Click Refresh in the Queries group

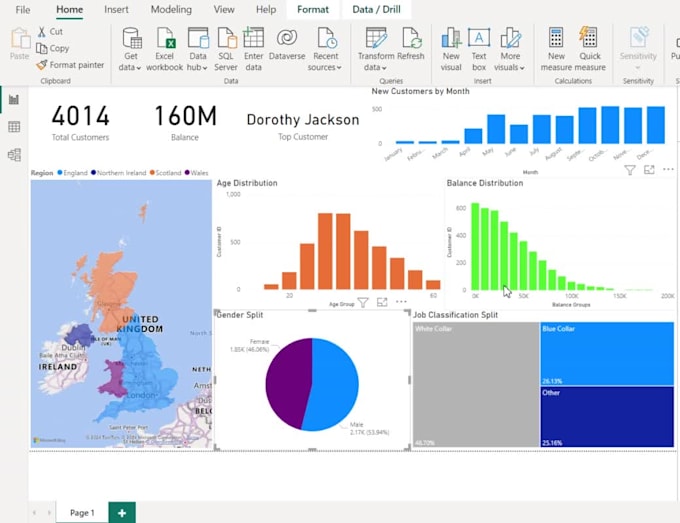(411, 38)
